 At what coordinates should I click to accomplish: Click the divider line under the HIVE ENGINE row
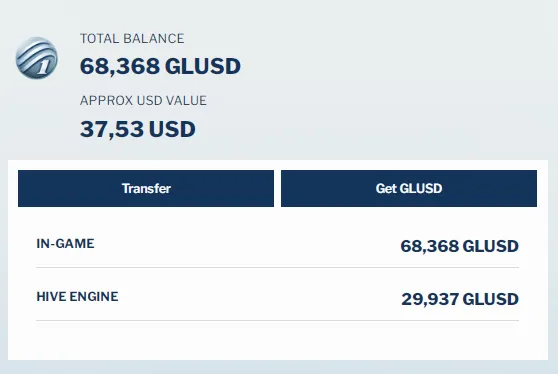278,320
